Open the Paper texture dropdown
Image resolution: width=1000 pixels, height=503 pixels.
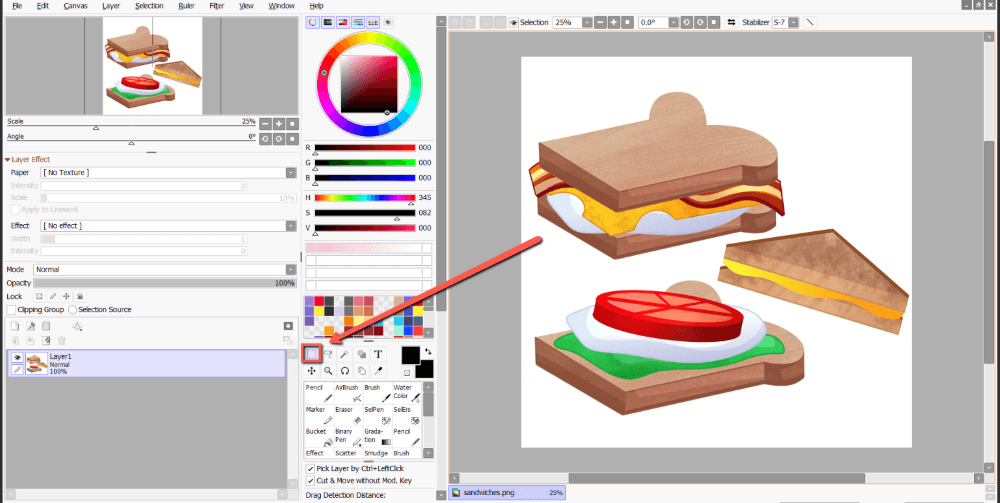166,173
